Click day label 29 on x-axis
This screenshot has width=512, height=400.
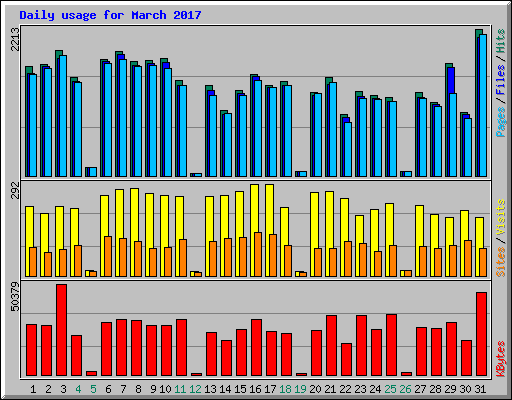(x=450, y=389)
